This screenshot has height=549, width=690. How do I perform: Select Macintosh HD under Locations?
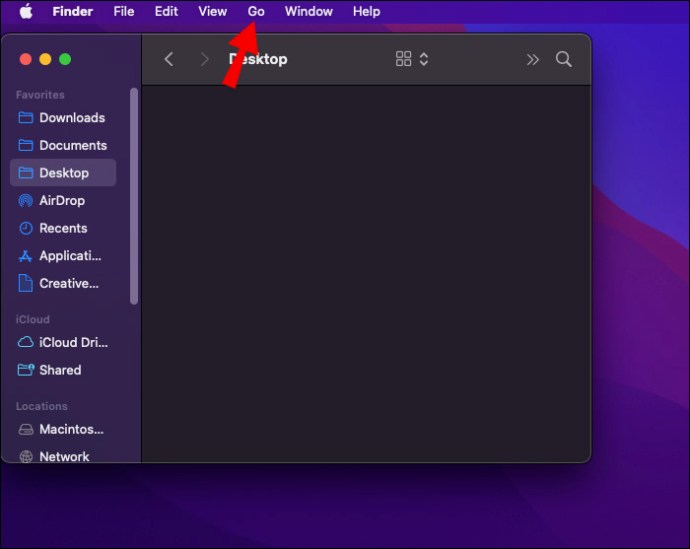pos(63,429)
